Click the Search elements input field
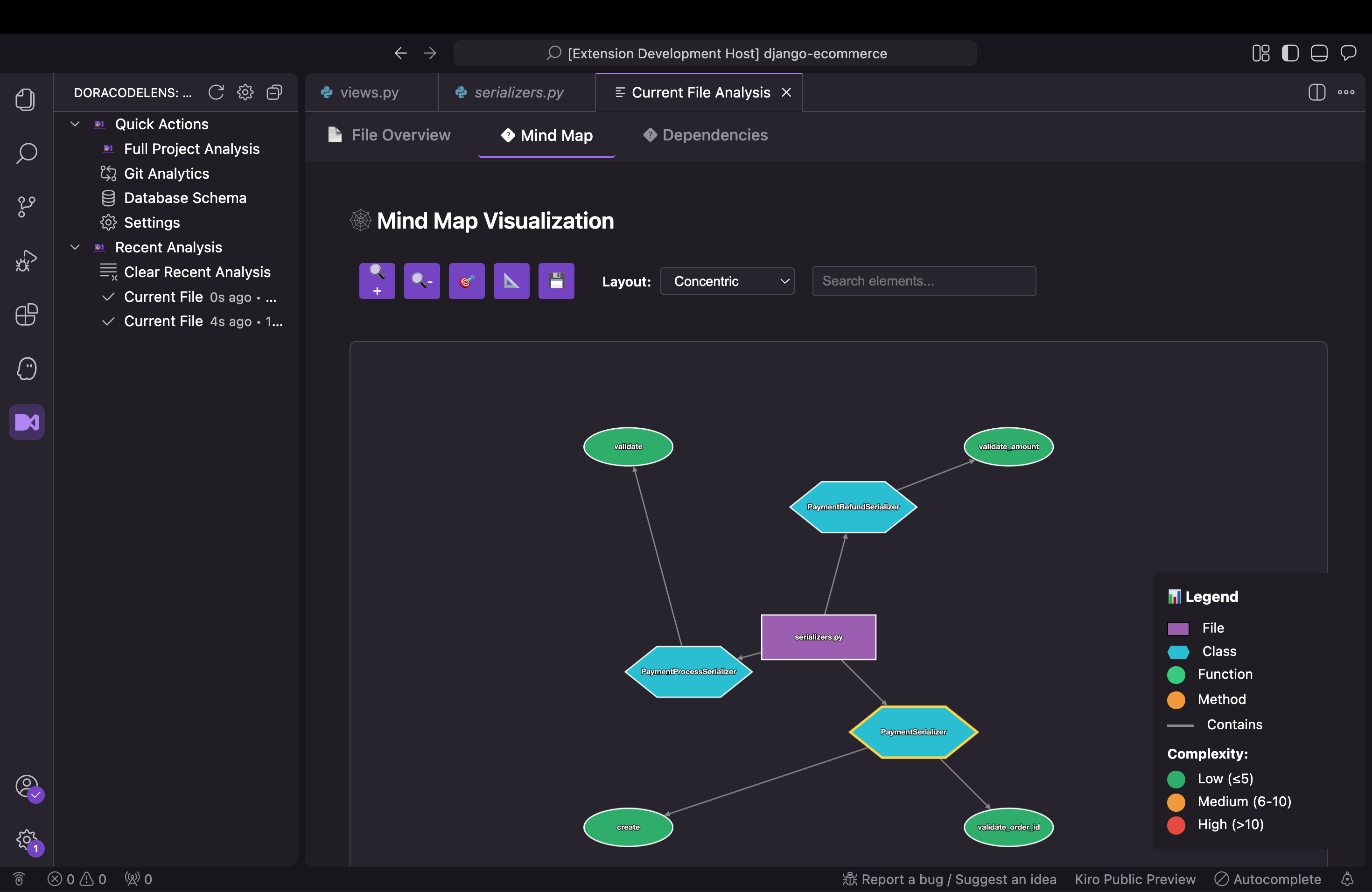The width and height of the screenshot is (1372, 892). 924,281
